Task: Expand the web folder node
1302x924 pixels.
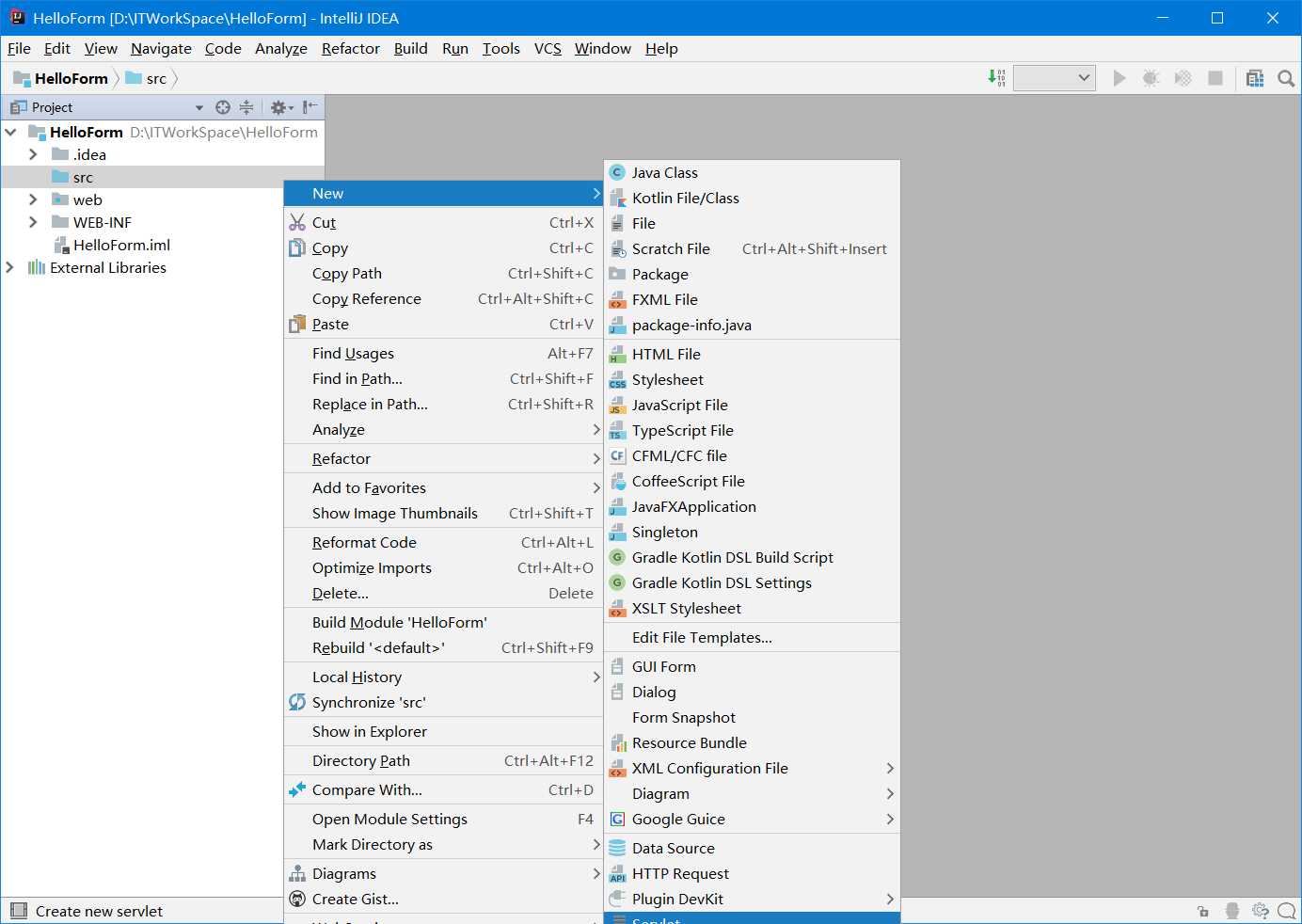Action: 33,199
